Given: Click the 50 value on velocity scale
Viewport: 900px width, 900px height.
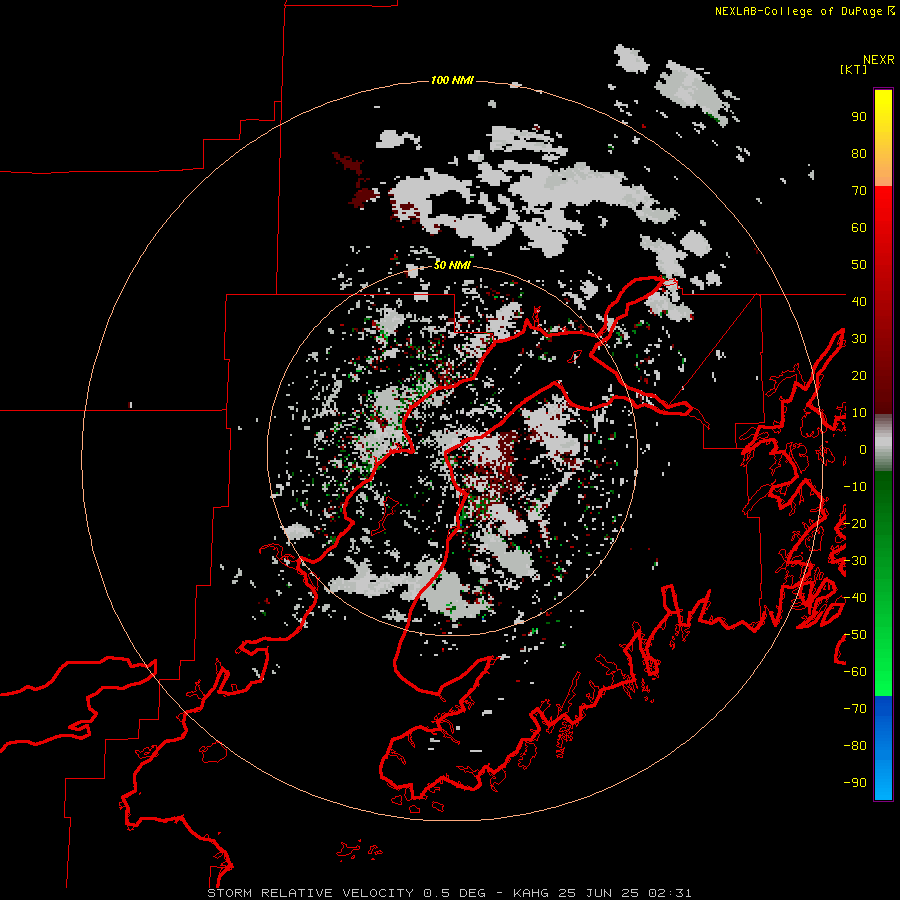Looking at the screenshot, I should pyautogui.click(x=859, y=265).
